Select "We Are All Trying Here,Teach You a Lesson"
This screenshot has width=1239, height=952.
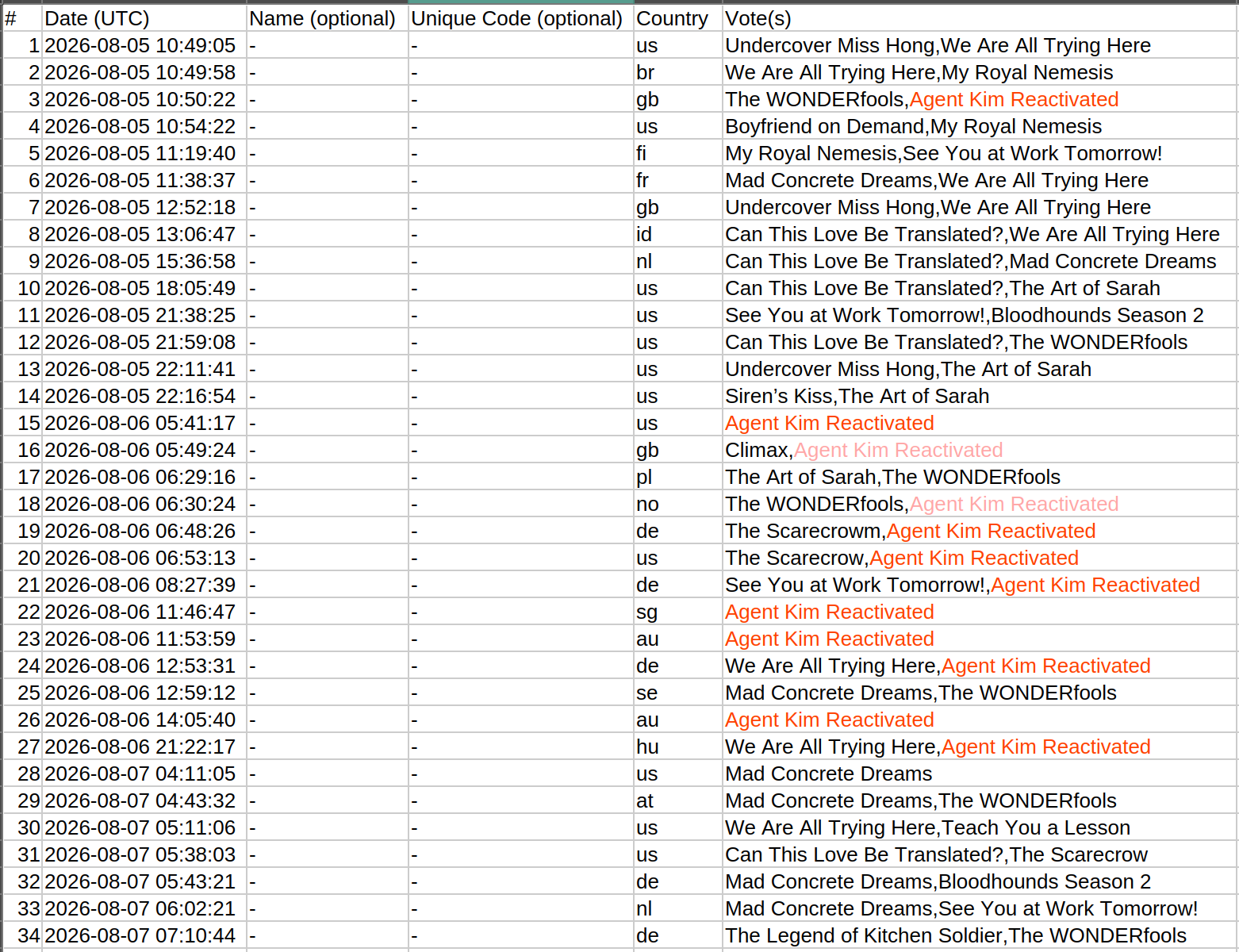pos(980,827)
